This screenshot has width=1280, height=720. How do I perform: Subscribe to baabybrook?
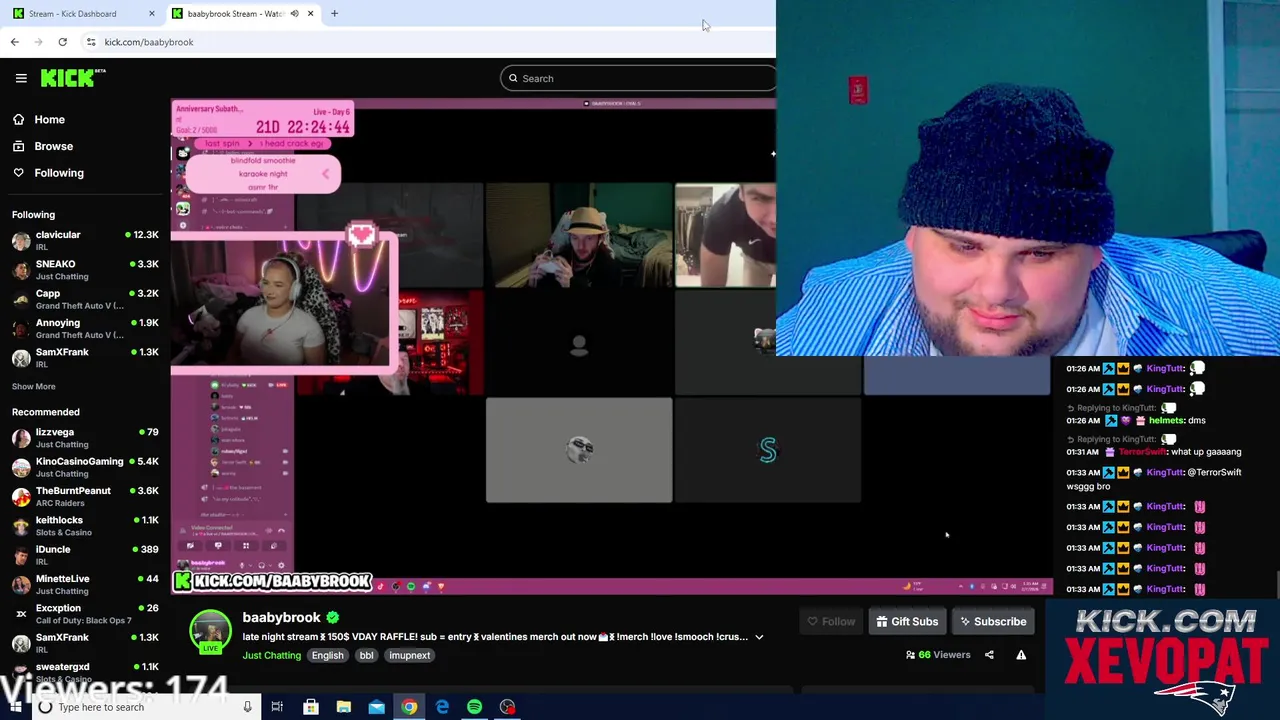(x=993, y=622)
